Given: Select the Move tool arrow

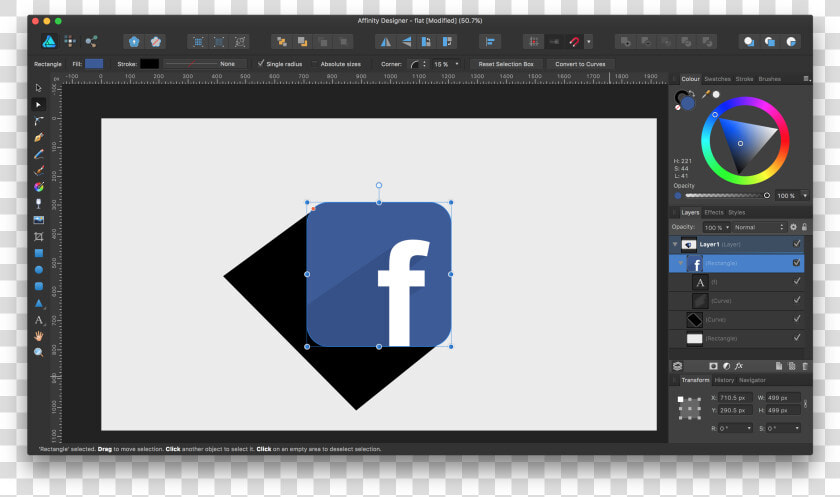Looking at the screenshot, I should (x=39, y=88).
